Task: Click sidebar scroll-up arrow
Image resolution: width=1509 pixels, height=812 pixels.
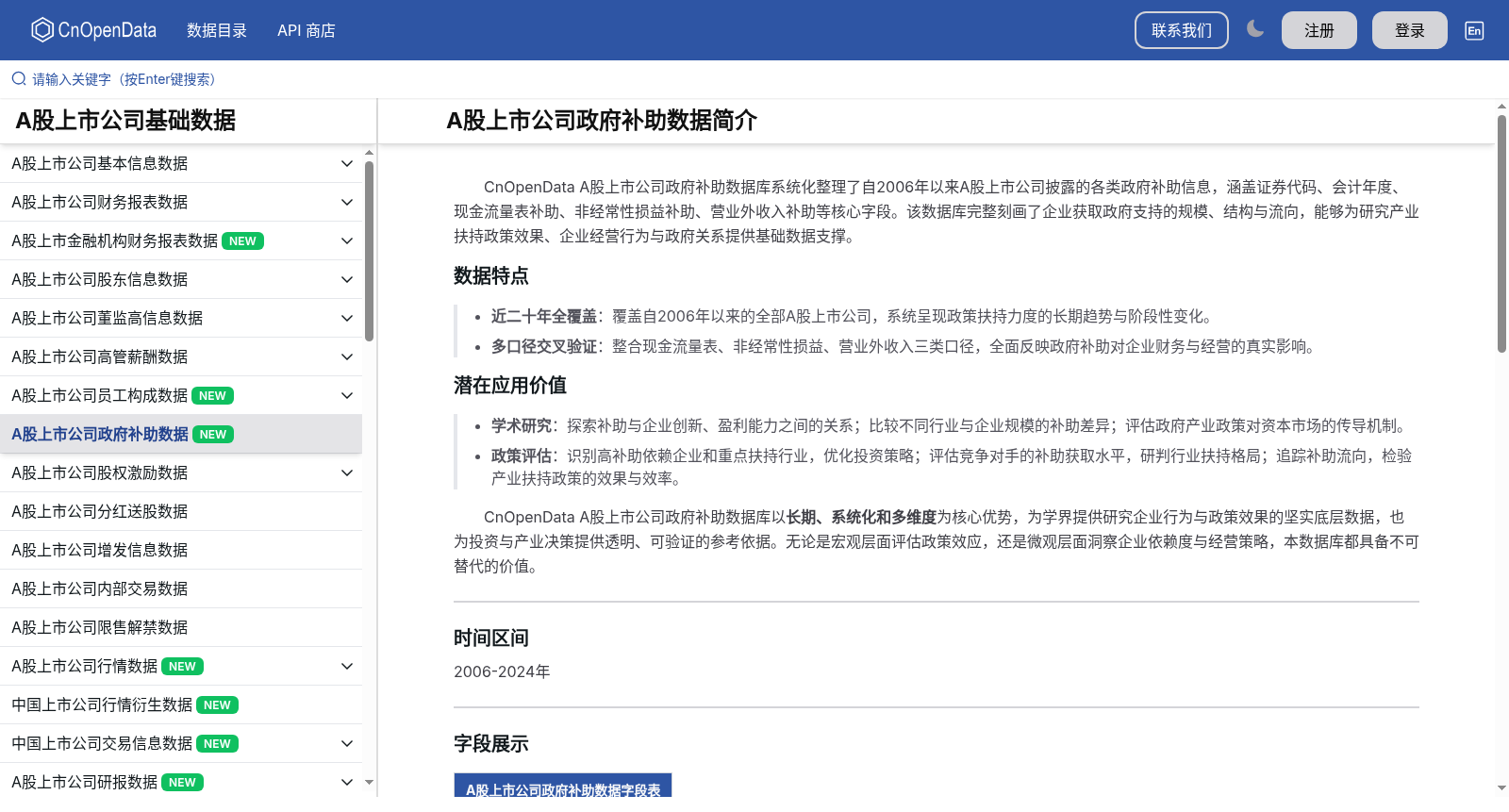Action: [369, 152]
